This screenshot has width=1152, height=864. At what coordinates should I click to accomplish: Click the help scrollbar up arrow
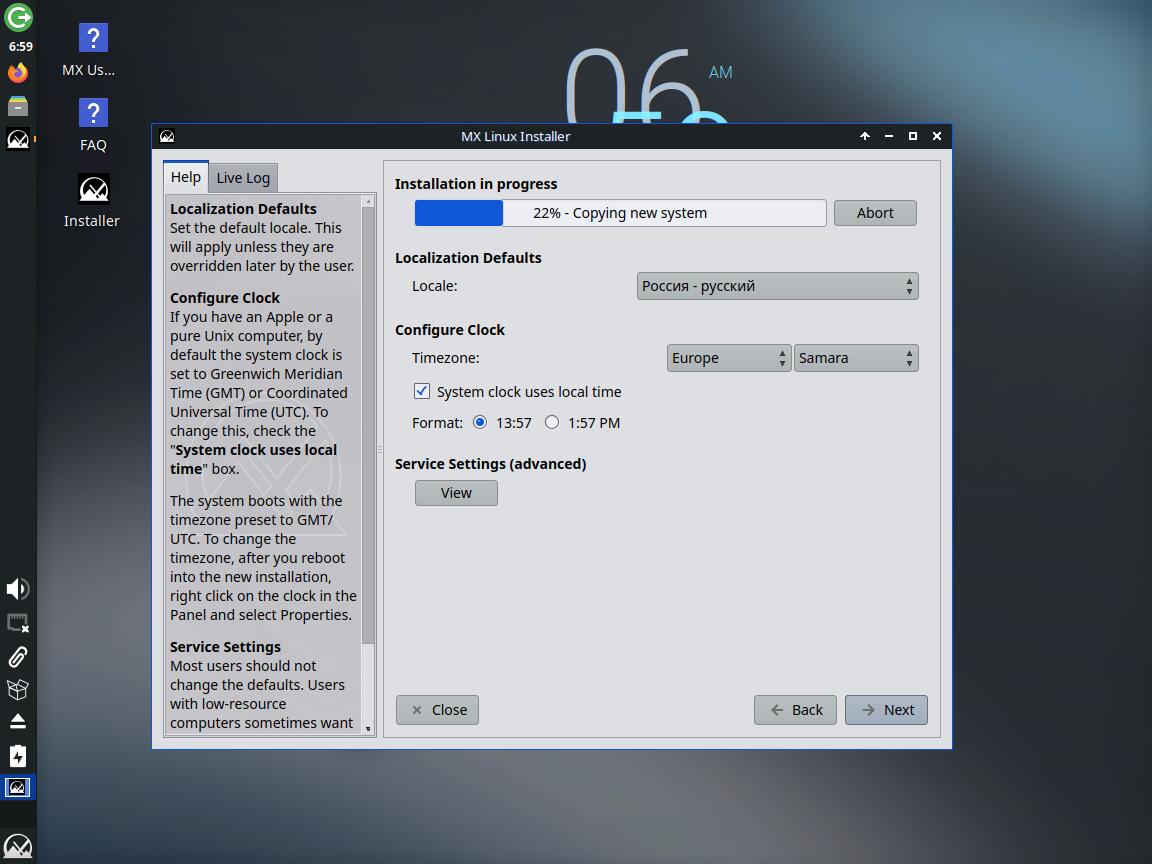(x=369, y=201)
